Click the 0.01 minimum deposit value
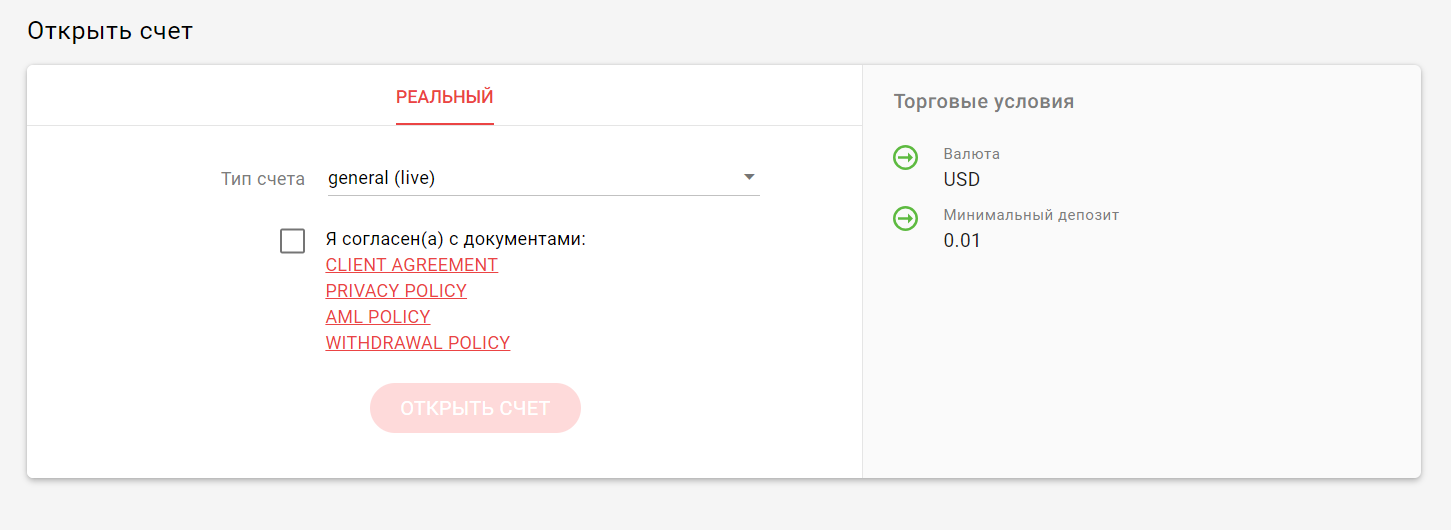This screenshot has height=530, width=1451. [962, 240]
